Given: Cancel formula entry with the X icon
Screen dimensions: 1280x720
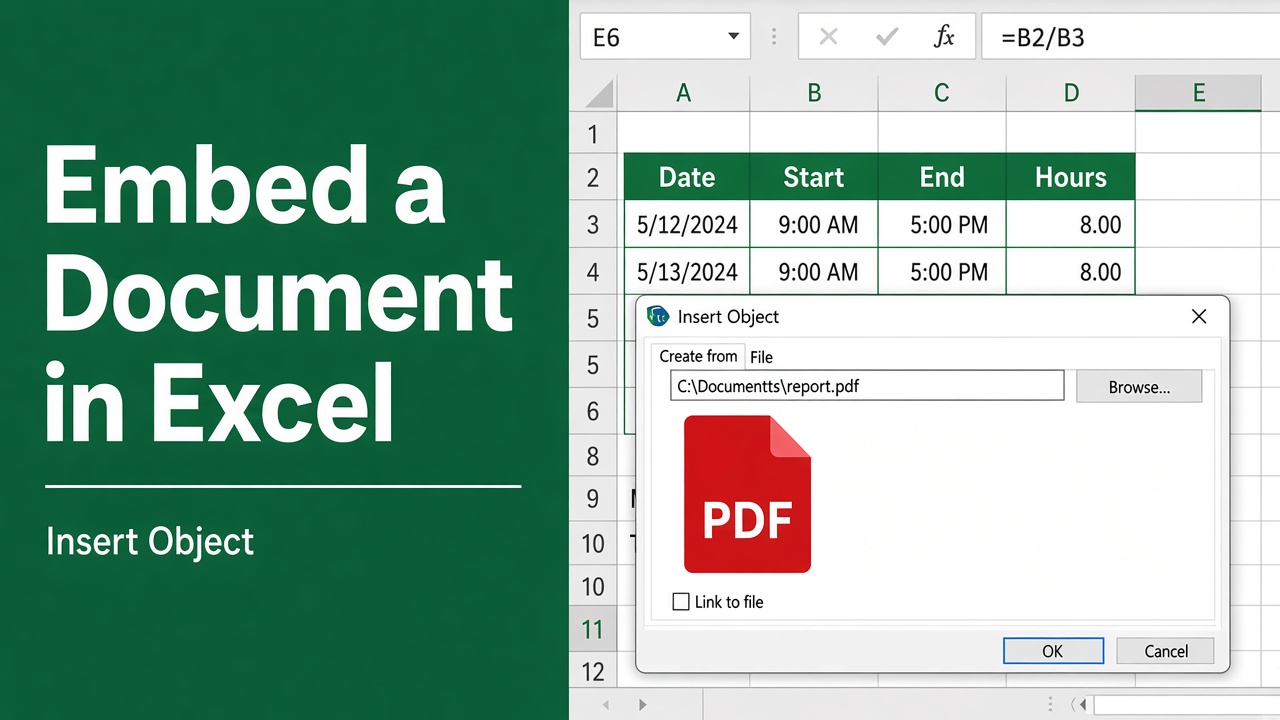Looking at the screenshot, I should tap(828, 37).
